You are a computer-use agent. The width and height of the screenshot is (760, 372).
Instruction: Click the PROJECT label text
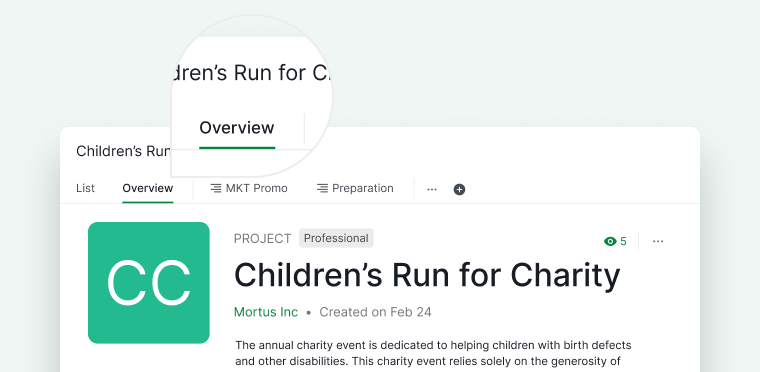(x=263, y=239)
